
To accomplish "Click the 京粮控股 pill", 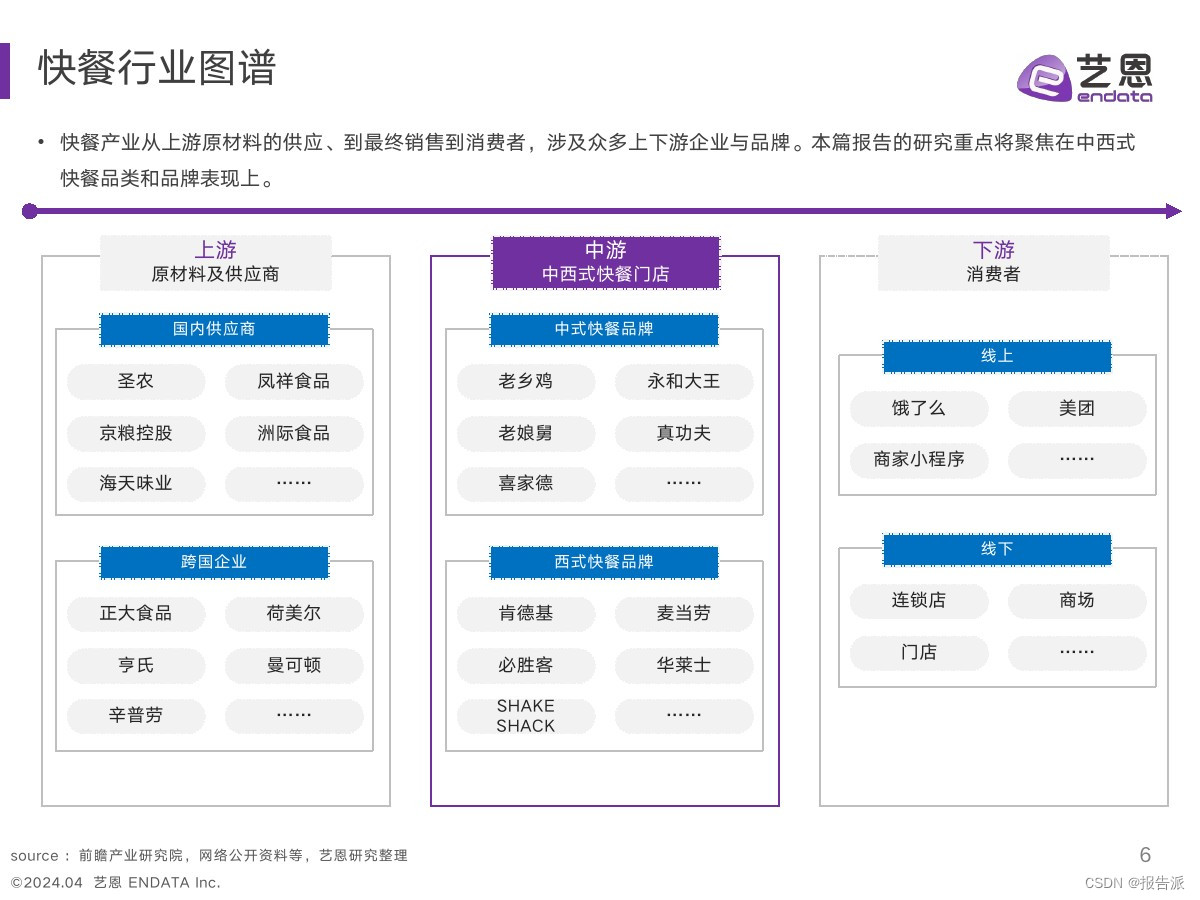I will point(136,434).
